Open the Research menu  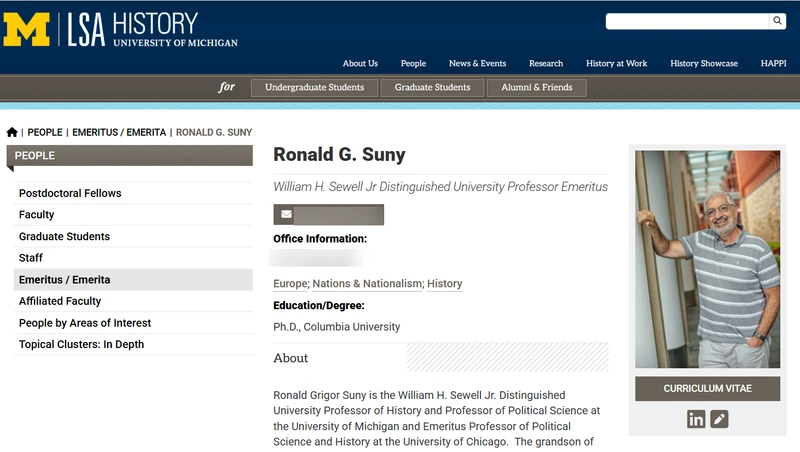pyautogui.click(x=546, y=63)
